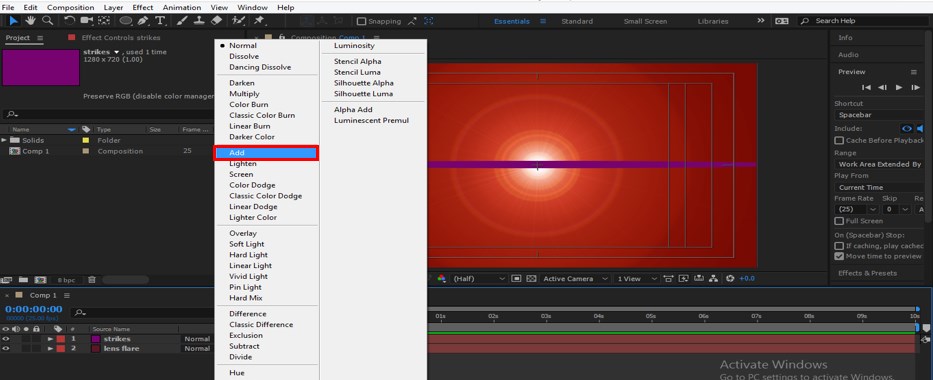Switch to the Standard workspace
The image size is (933, 380).
click(x=577, y=21)
